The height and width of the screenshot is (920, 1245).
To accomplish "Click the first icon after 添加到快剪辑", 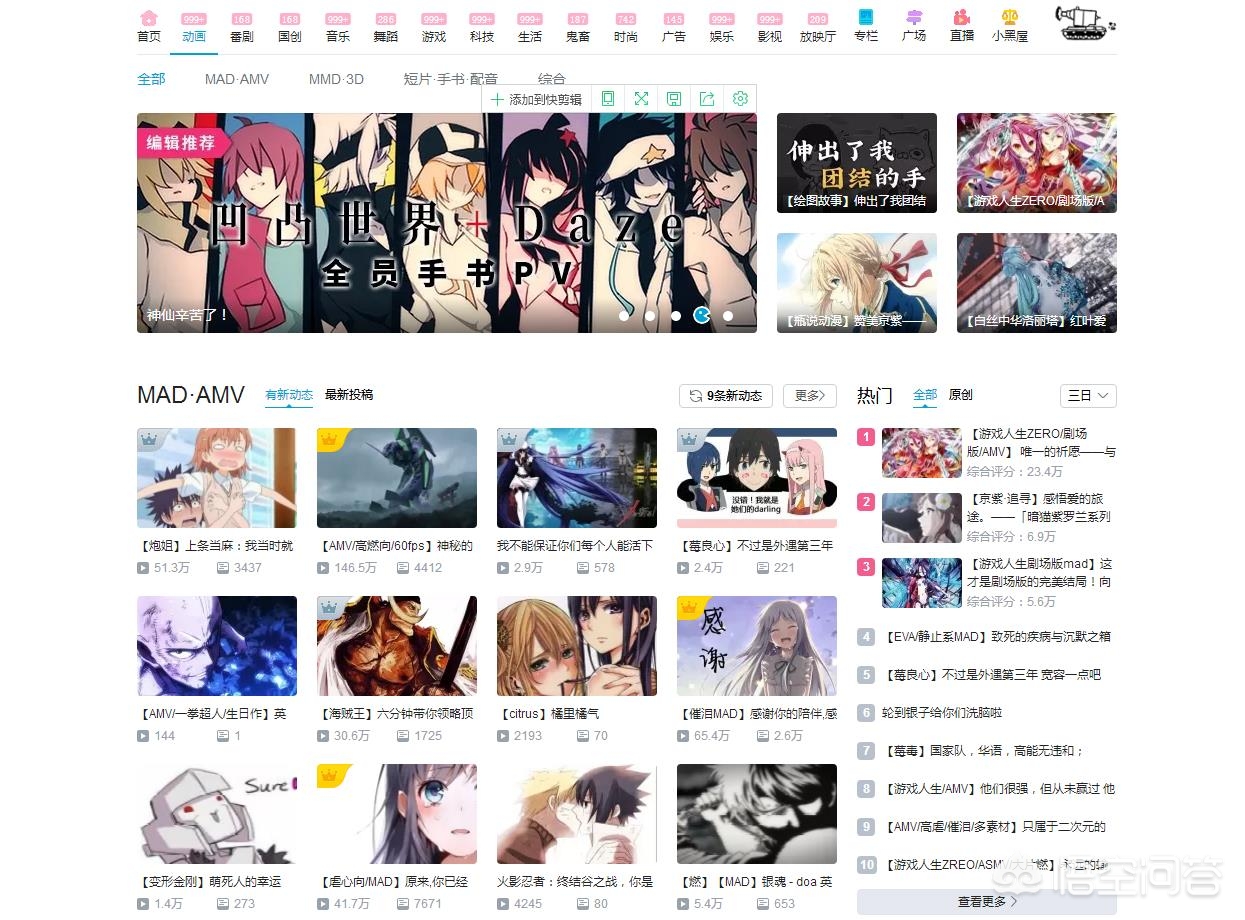I will point(608,99).
